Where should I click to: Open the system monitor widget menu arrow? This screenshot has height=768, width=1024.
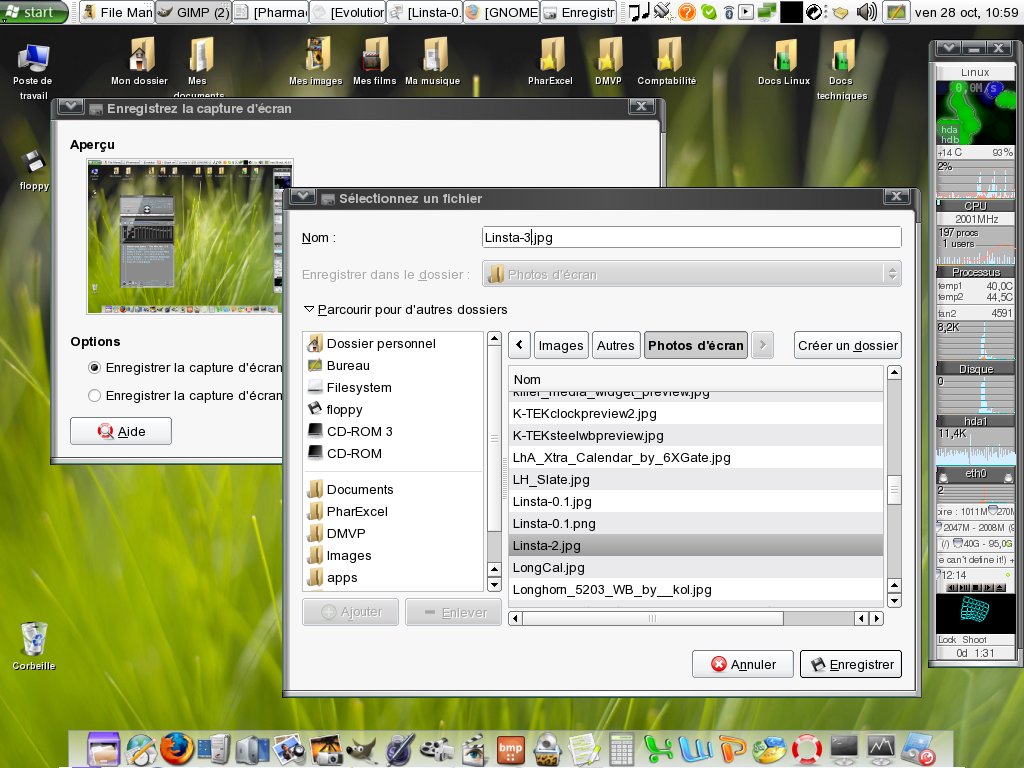948,48
